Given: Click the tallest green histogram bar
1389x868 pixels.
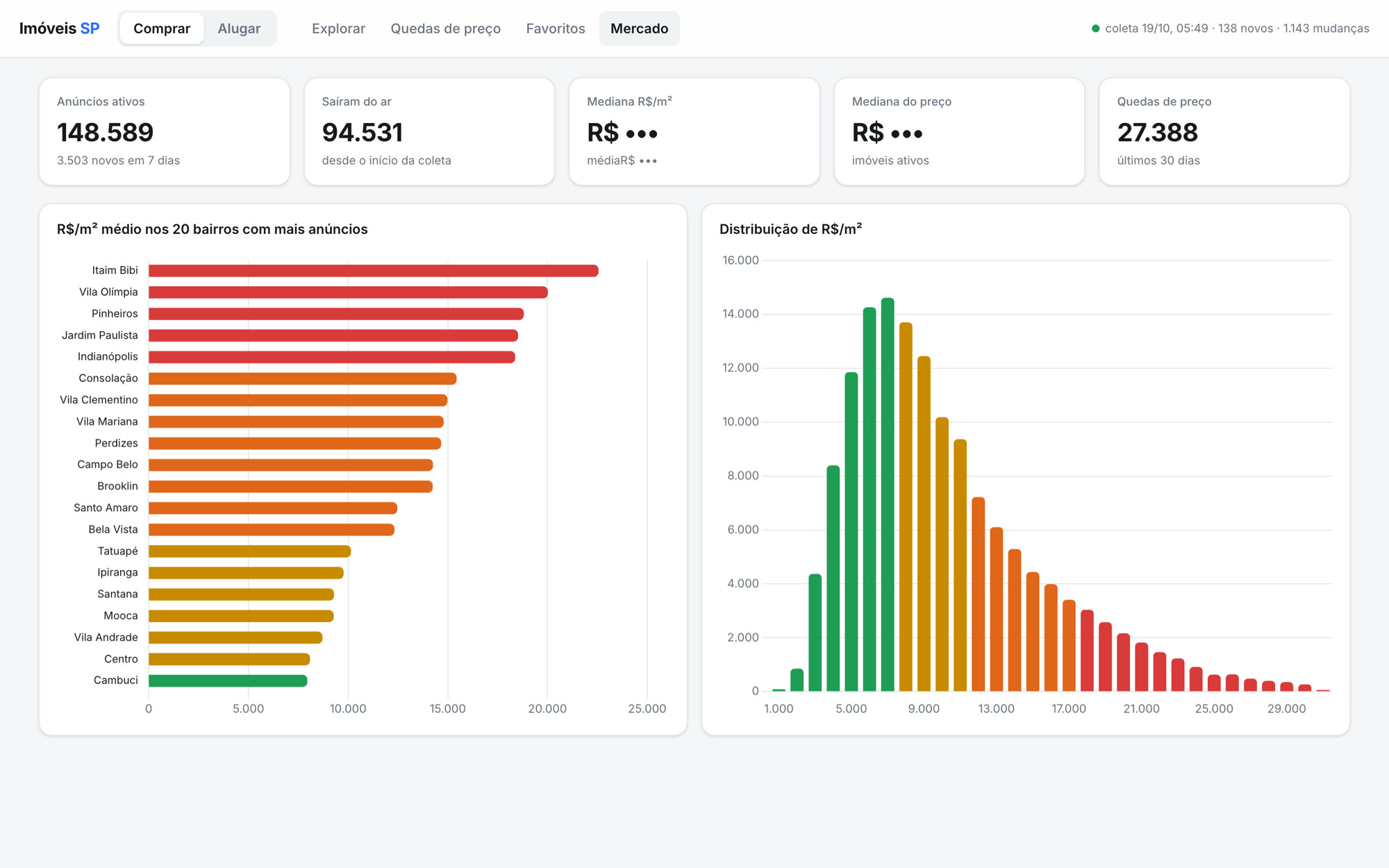Looking at the screenshot, I should coord(888,494).
